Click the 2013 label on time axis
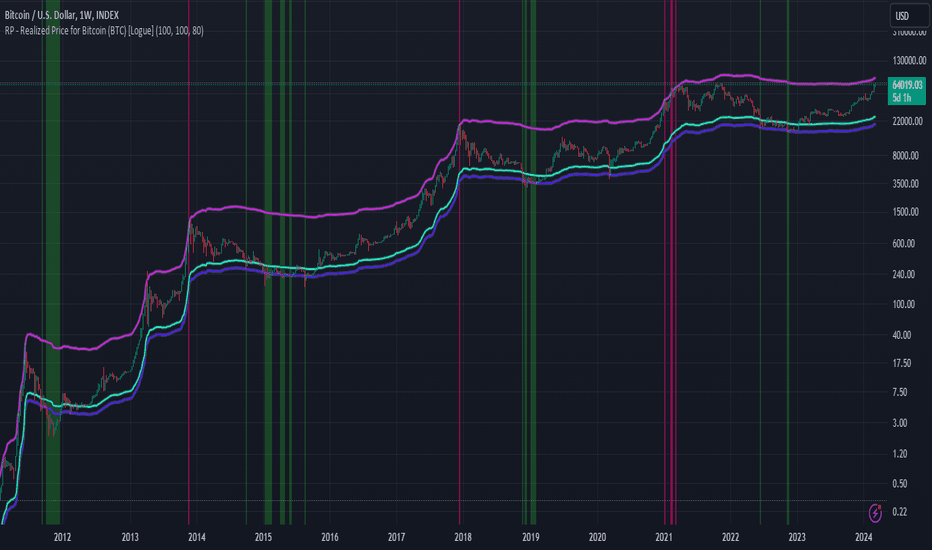The height and width of the screenshot is (550, 932). (130, 538)
